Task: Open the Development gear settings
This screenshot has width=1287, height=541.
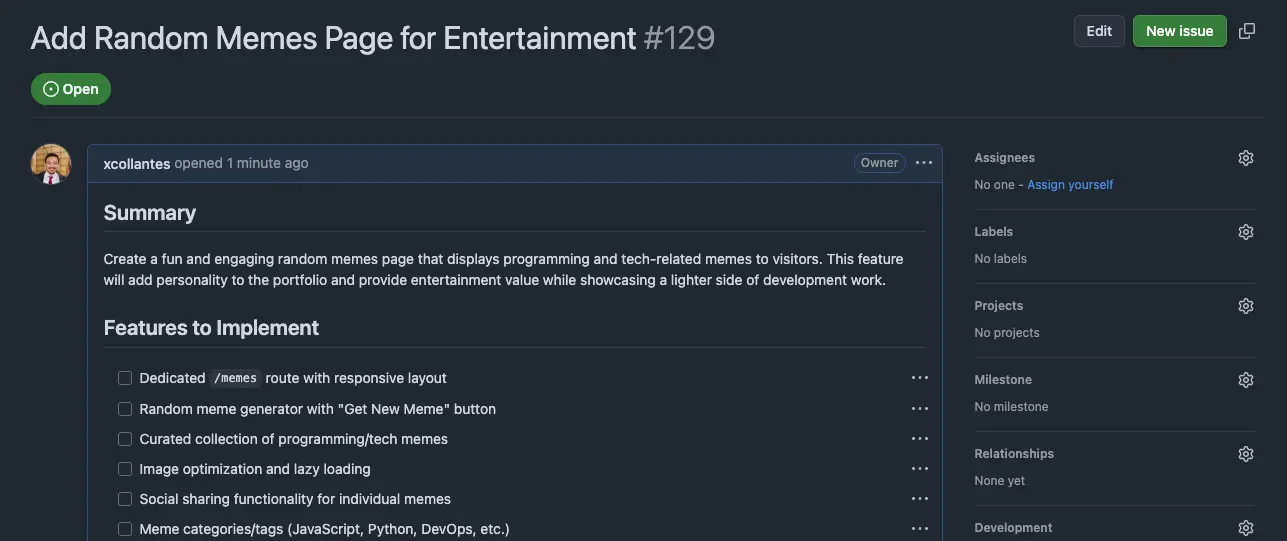Action: click(1245, 528)
